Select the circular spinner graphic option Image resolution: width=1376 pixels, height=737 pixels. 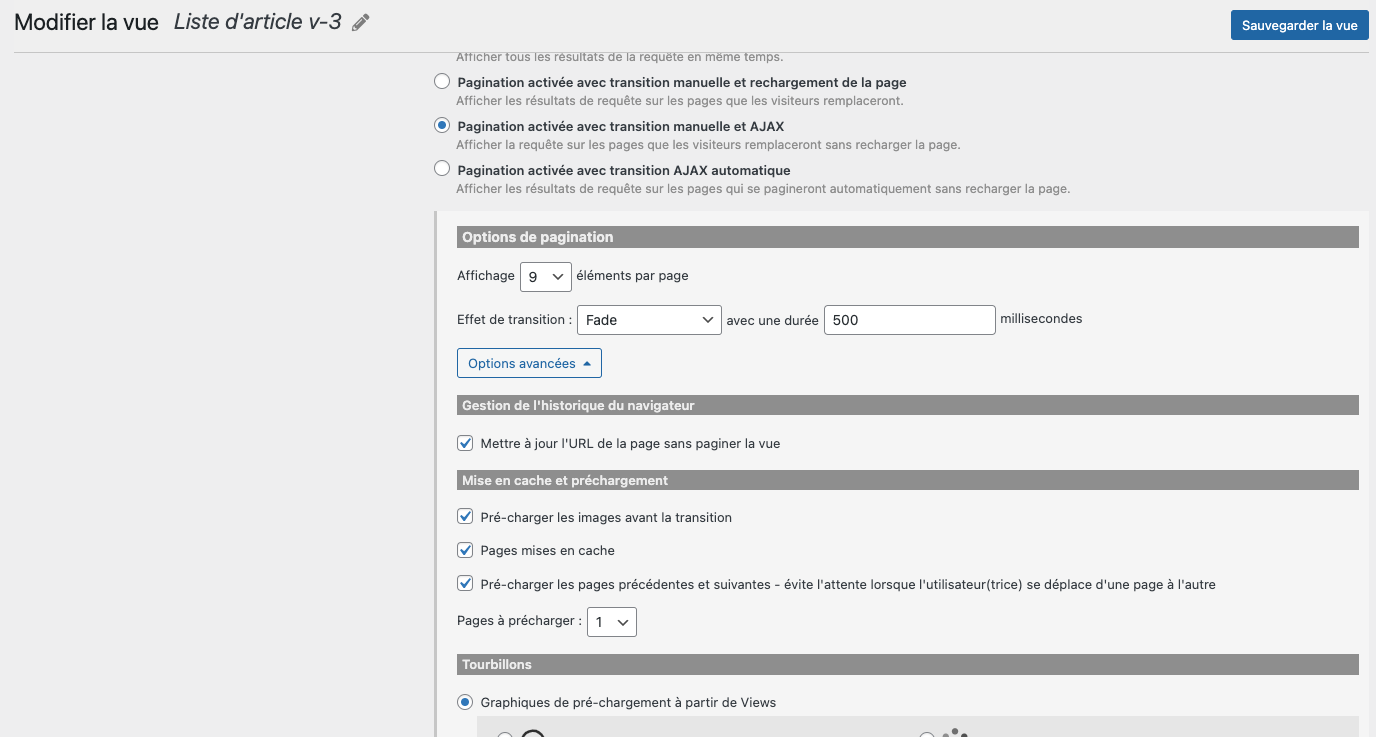click(505, 735)
